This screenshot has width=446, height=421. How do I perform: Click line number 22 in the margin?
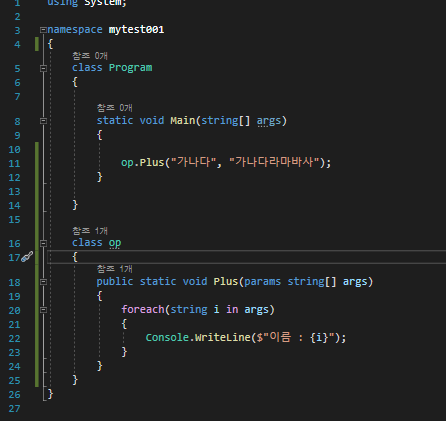[x=14, y=338]
